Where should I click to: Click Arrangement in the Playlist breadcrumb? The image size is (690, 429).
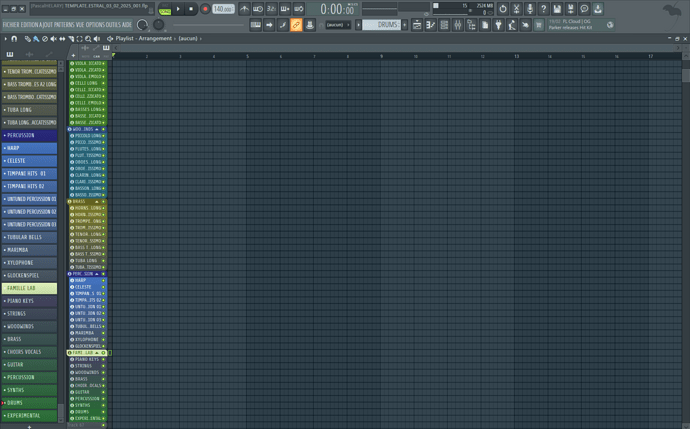click(x=155, y=39)
